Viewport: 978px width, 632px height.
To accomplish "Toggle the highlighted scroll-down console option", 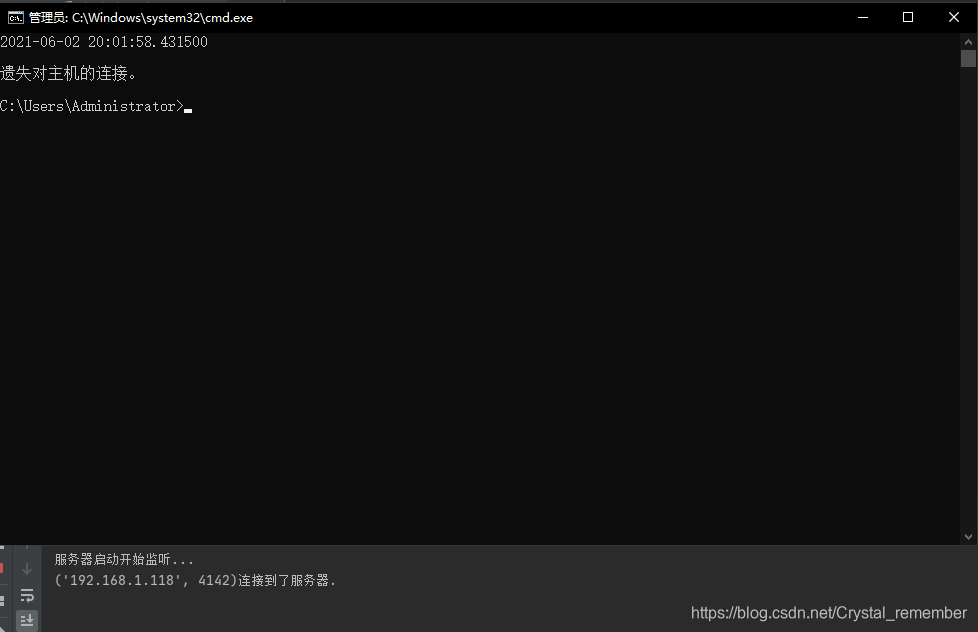I will (x=27, y=619).
